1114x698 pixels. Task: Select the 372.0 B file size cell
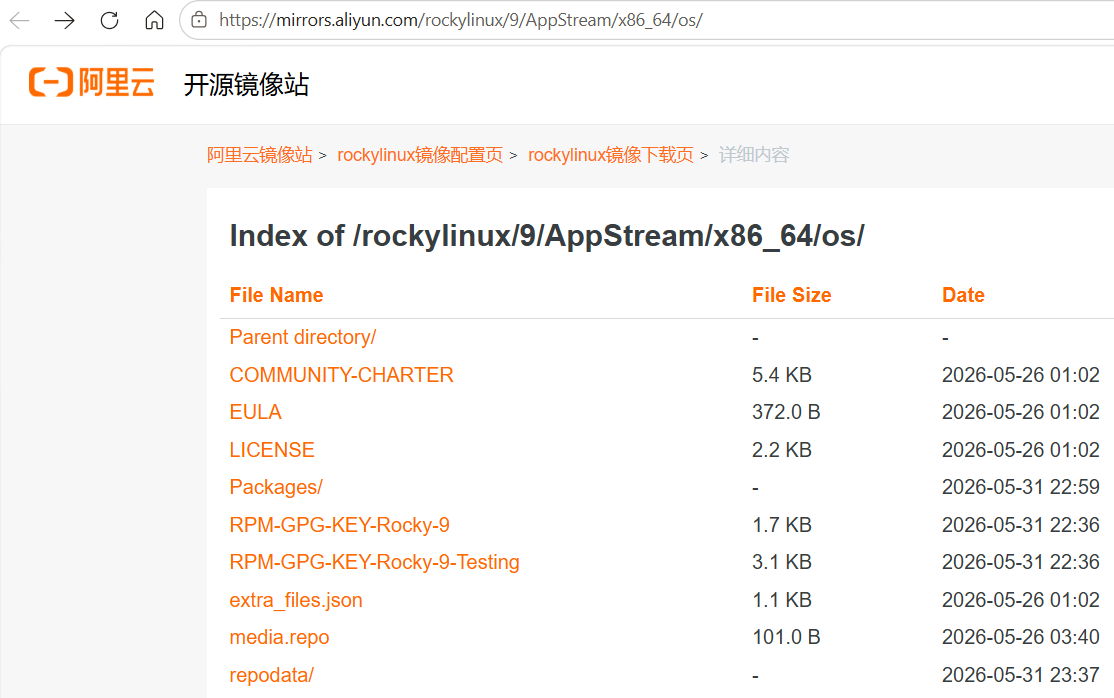(x=786, y=412)
